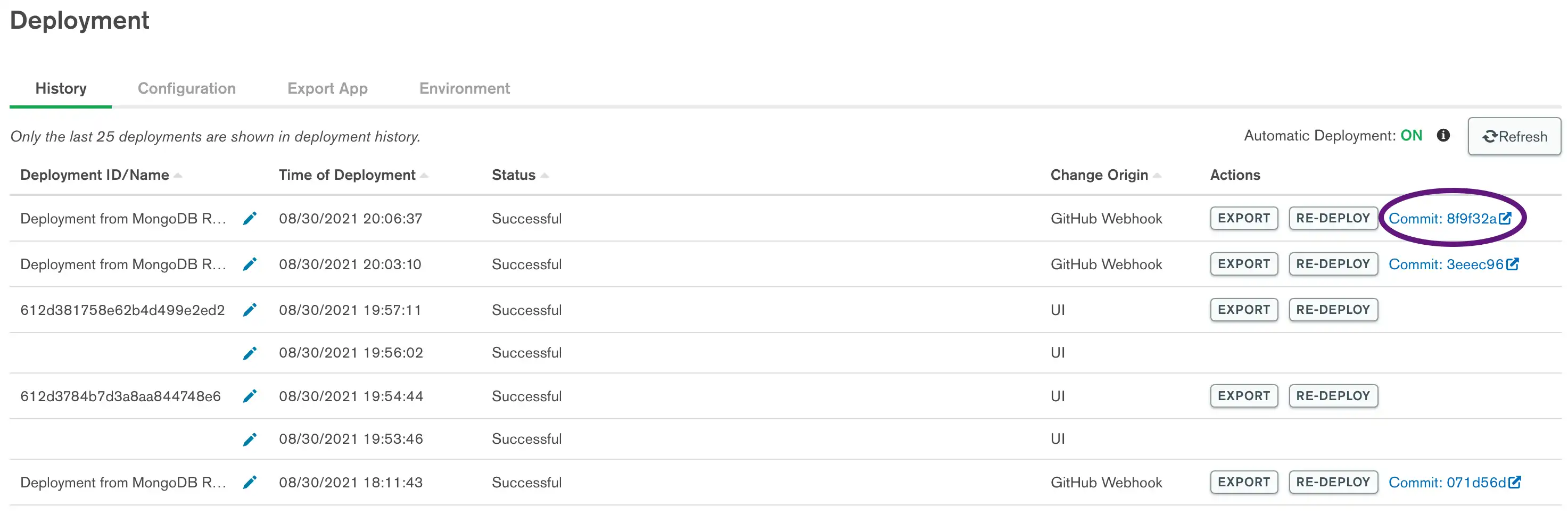This screenshot has width=1568, height=514.
Task: Click edit pencil for 19:53:46 deployment
Action: point(250,439)
